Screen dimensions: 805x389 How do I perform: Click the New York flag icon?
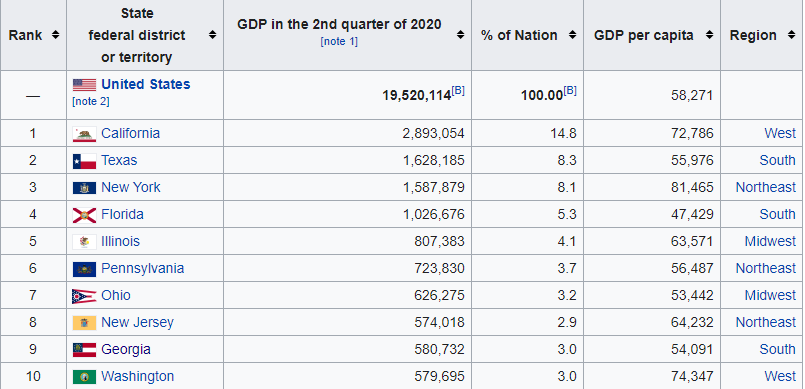click(x=84, y=188)
